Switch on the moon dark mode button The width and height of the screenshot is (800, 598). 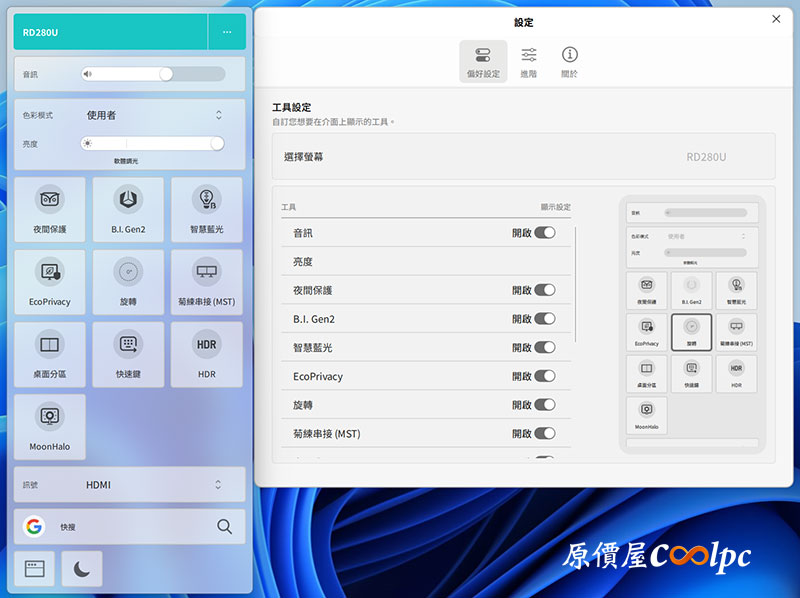pyautogui.click(x=82, y=568)
